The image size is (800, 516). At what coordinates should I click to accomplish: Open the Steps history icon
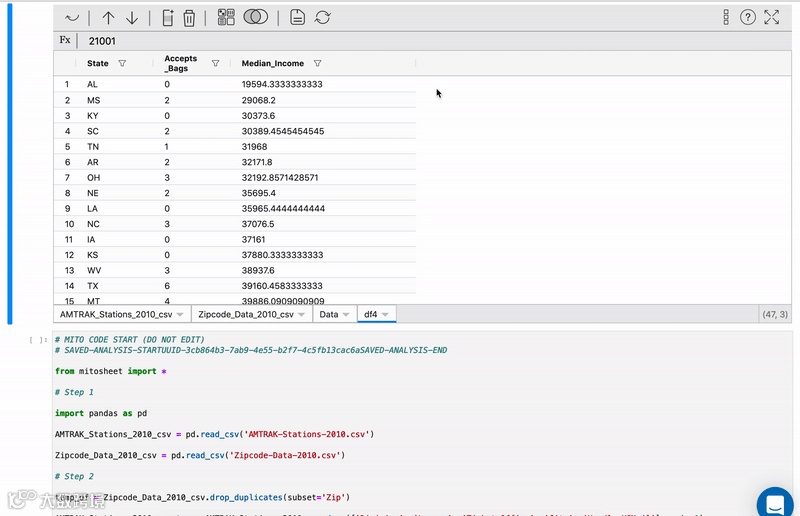pos(726,17)
